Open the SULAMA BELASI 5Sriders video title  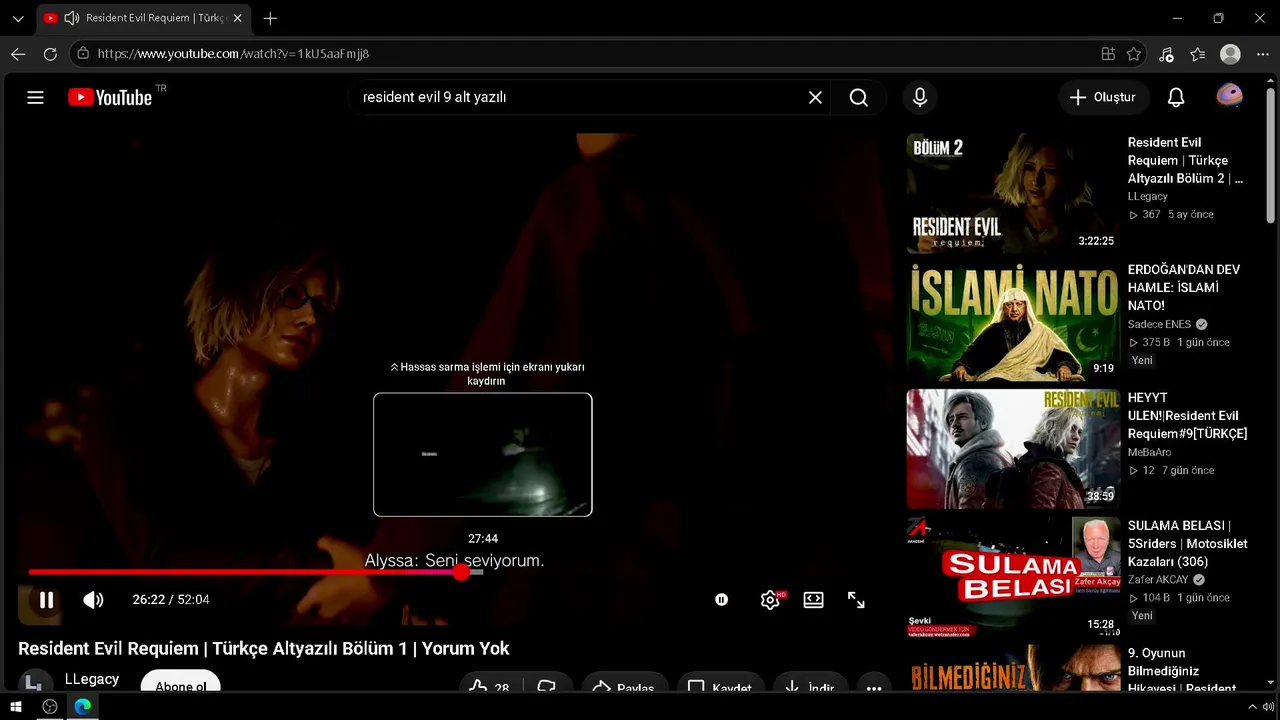(1187, 544)
